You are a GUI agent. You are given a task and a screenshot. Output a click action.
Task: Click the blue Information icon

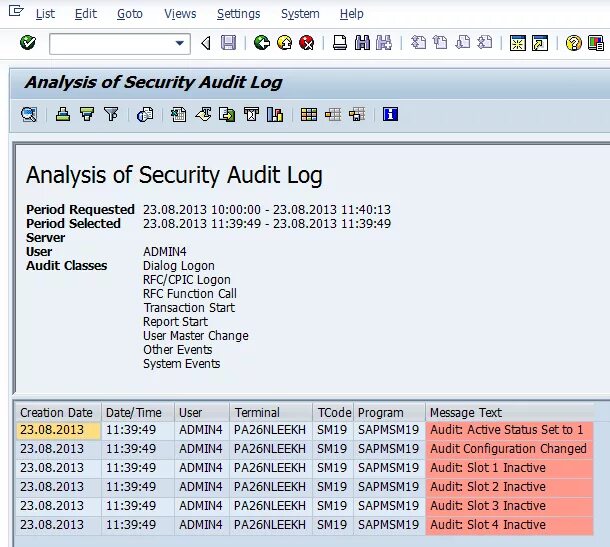point(390,114)
